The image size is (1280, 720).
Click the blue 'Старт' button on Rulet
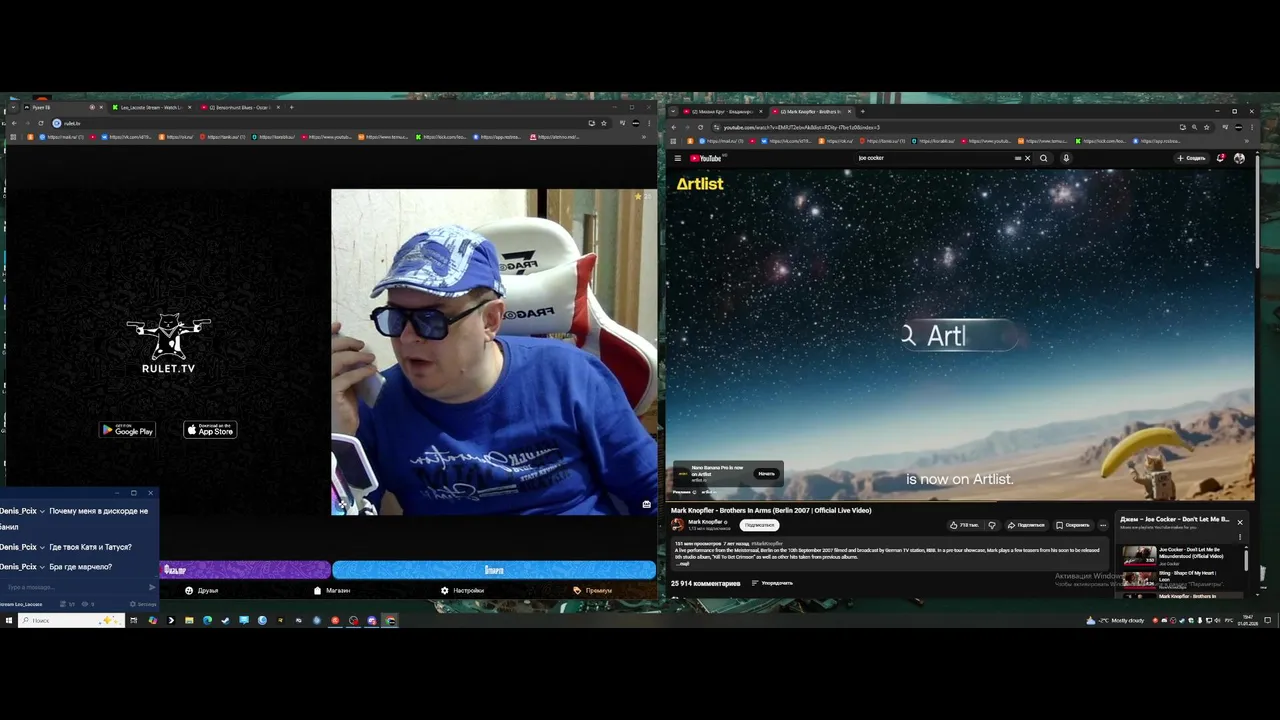point(494,570)
